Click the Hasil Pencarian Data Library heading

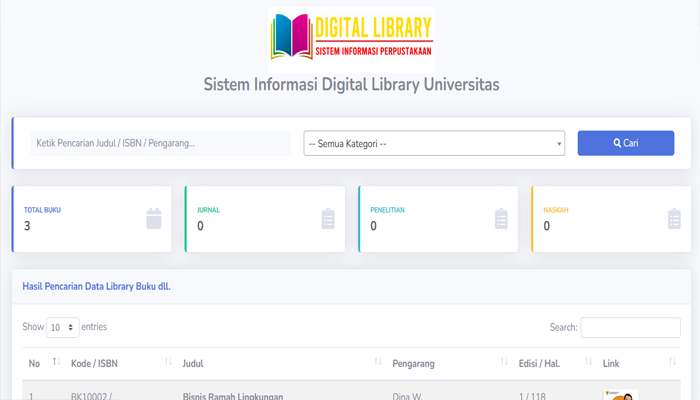click(x=96, y=286)
